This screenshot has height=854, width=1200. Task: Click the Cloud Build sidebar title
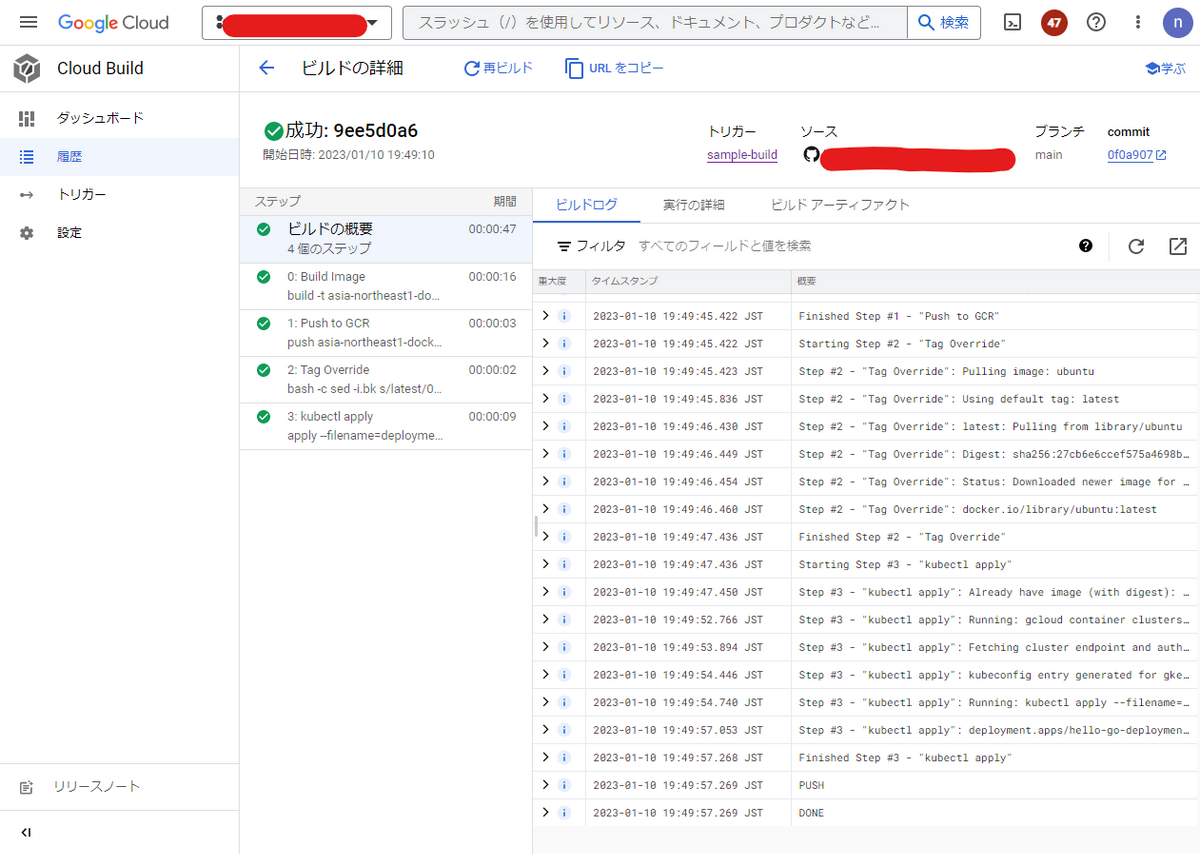pyautogui.click(x=100, y=68)
